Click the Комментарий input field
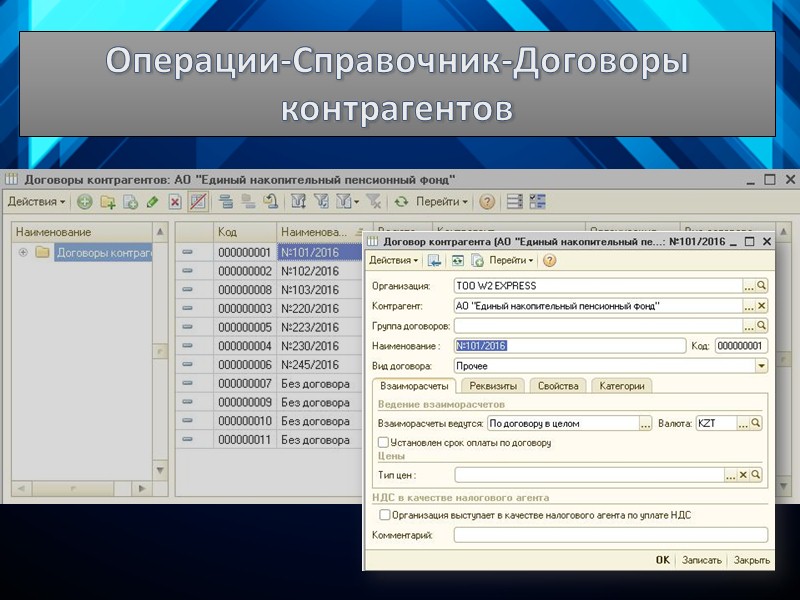The image size is (800, 600). point(611,535)
